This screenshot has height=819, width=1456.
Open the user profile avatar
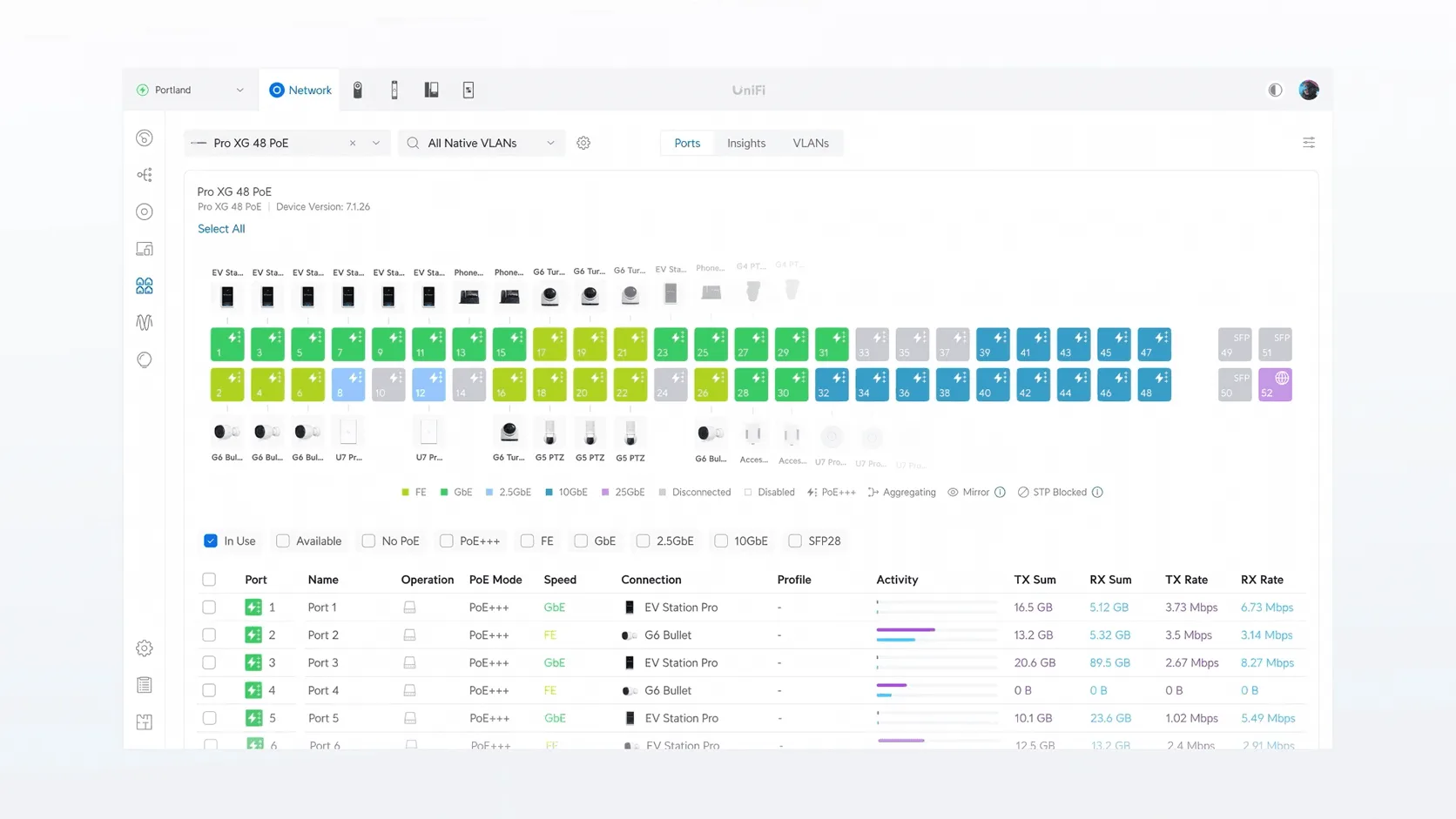pos(1309,90)
